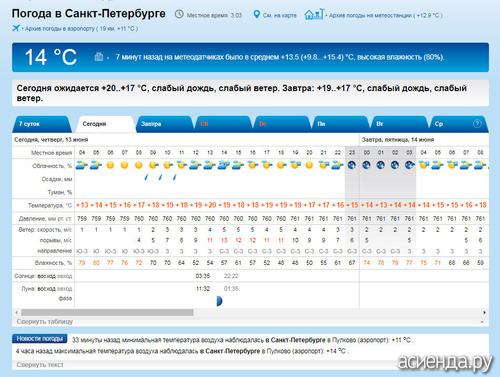This screenshot has height=377, width=500.
Task: Click the sun icon for hour 20
Action: (309, 165)
